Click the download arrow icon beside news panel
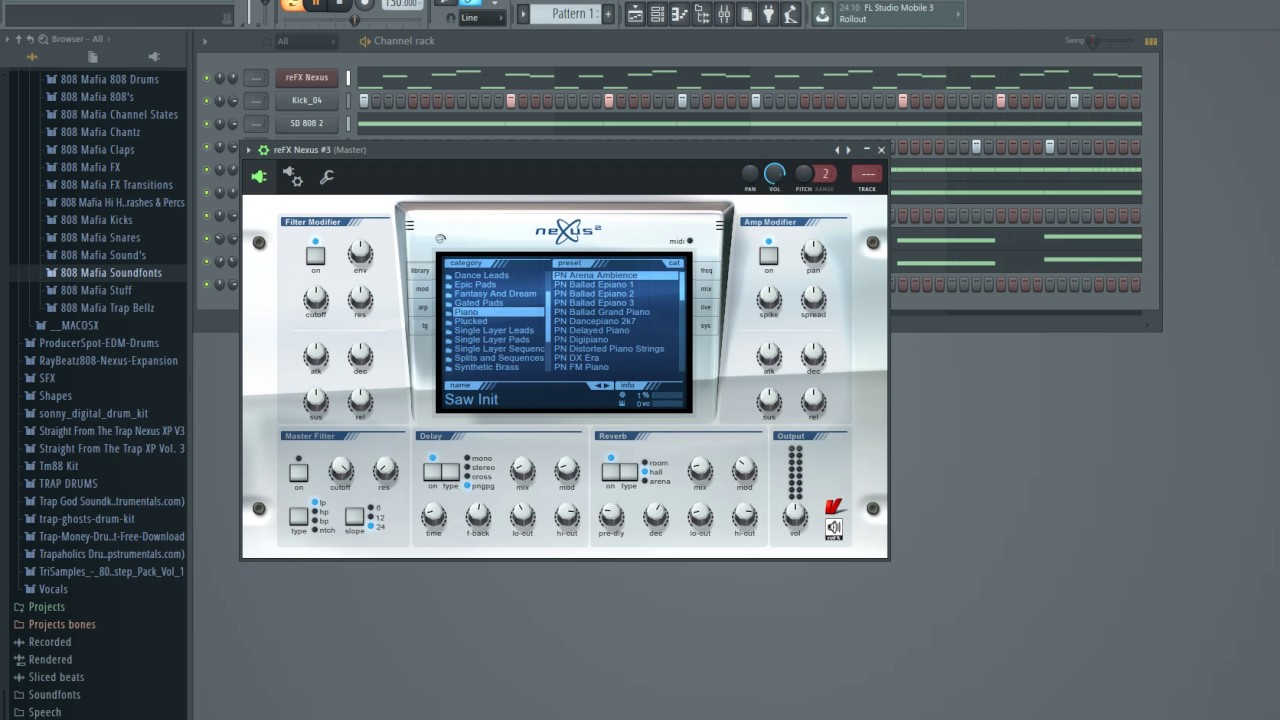 pyautogui.click(x=822, y=14)
